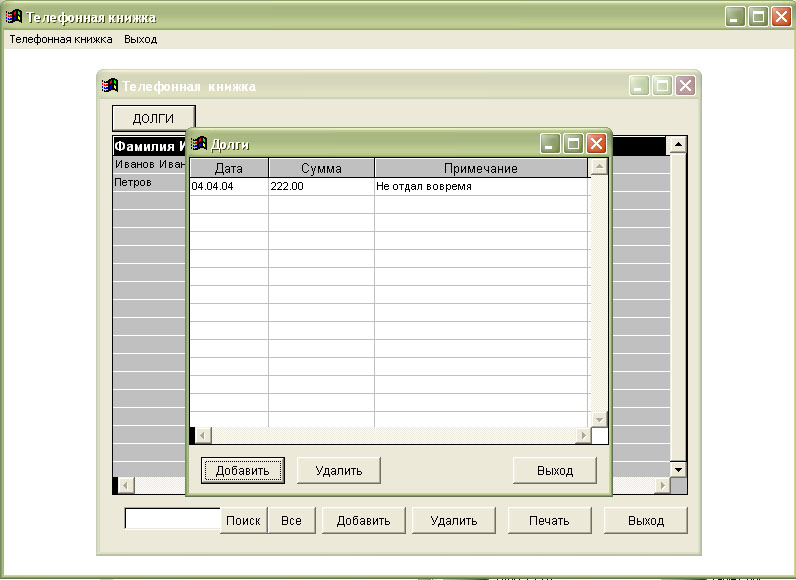This screenshot has height=580, width=796.
Task: Maximize the main application window
Action: click(x=758, y=17)
